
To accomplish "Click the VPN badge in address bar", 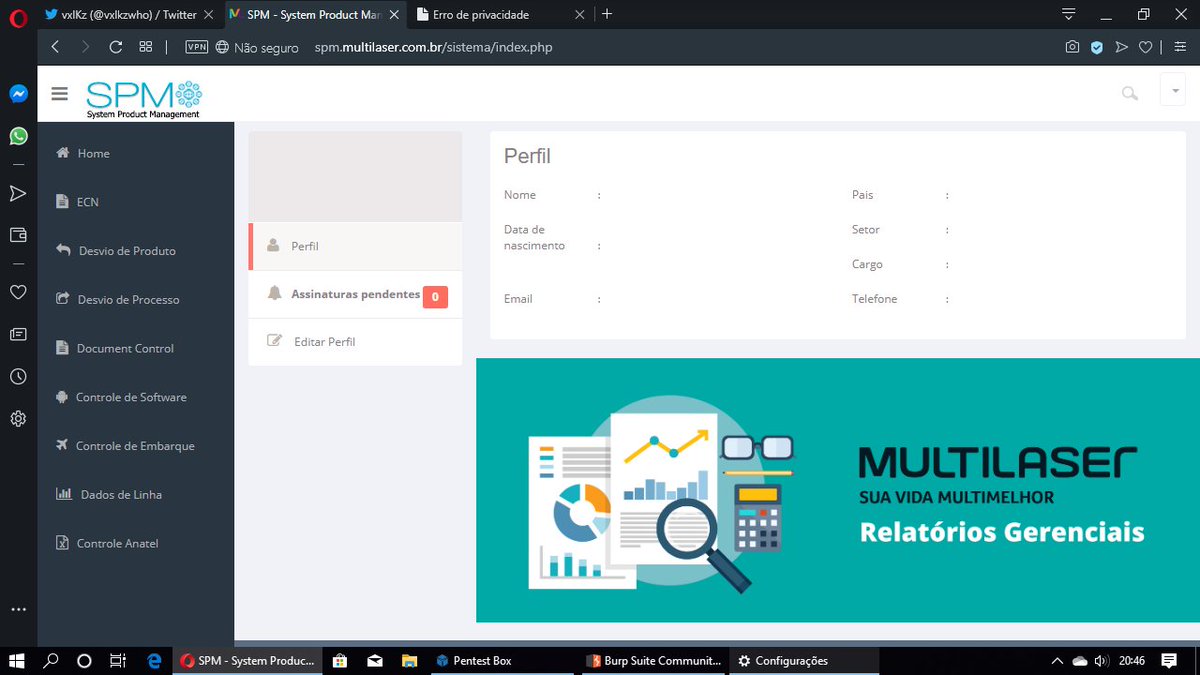I will (197, 47).
